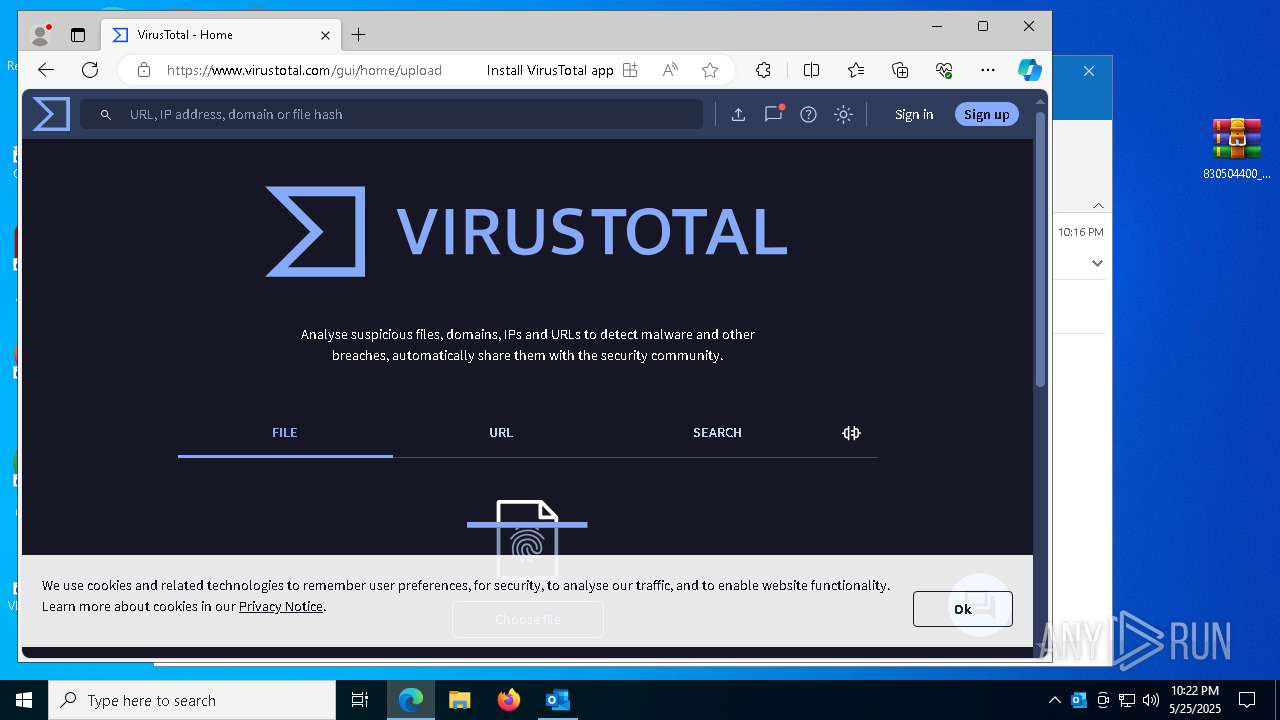Toggle the light/dark theme sun icon
The image size is (1280, 720).
pyautogui.click(x=843, y=114)
